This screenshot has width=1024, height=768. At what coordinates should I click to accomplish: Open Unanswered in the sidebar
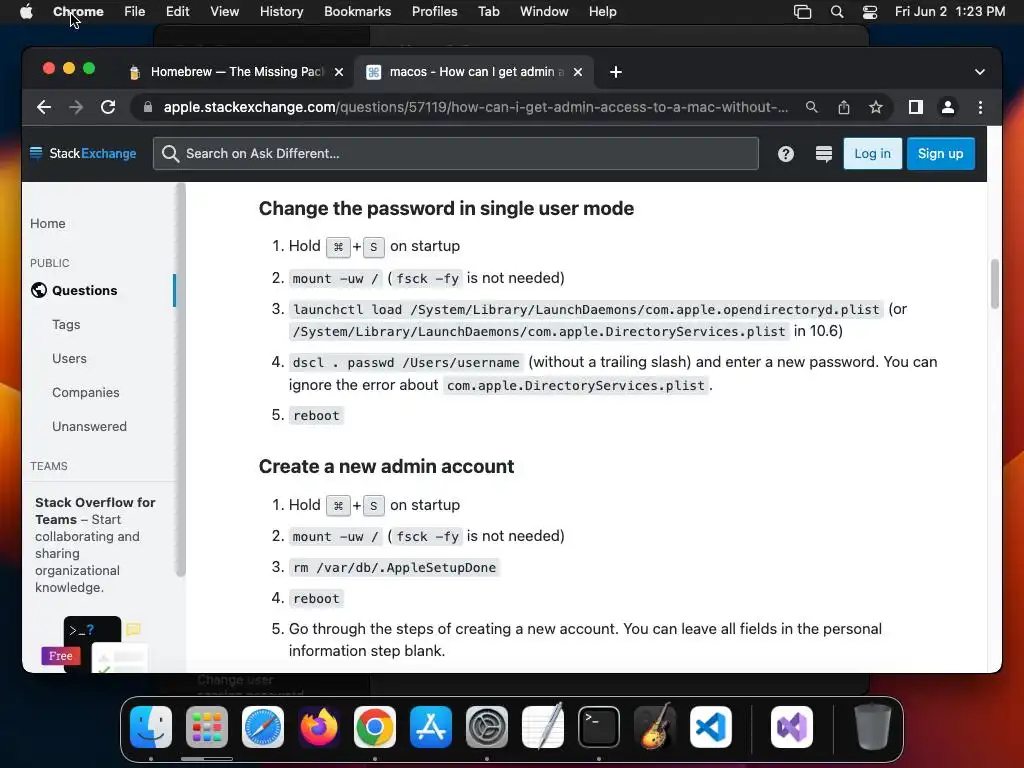89,426
